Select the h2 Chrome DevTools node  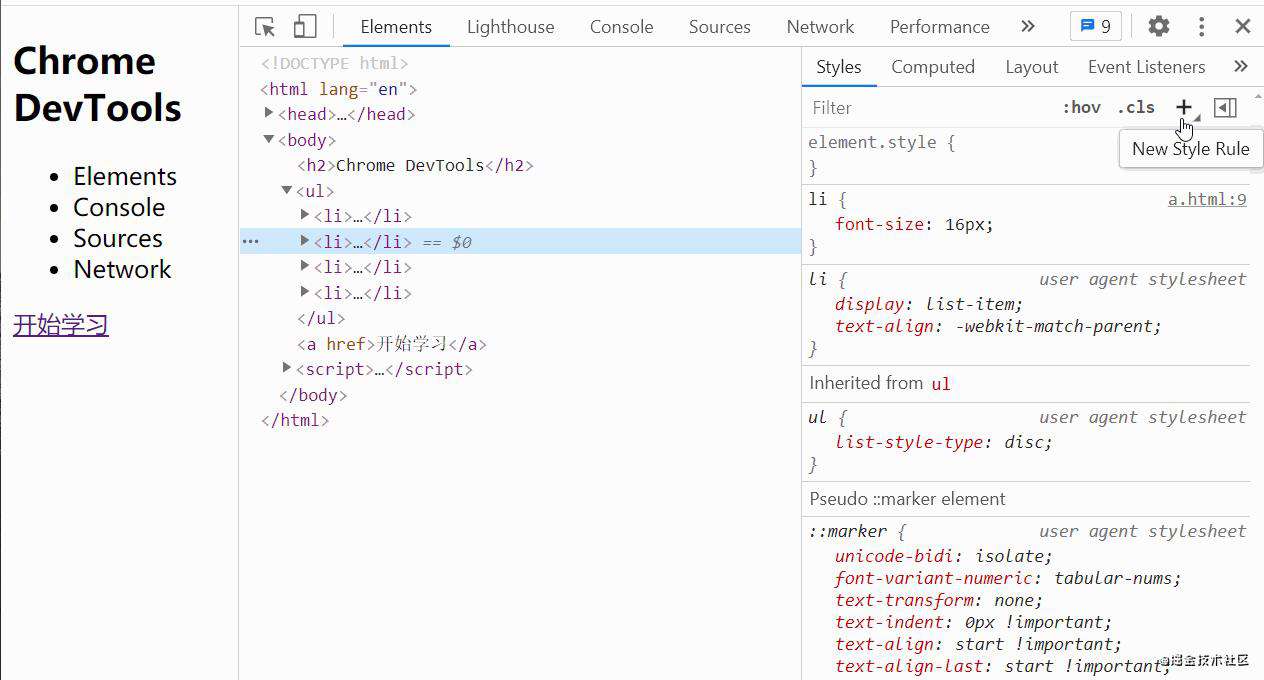pos(415,165)
